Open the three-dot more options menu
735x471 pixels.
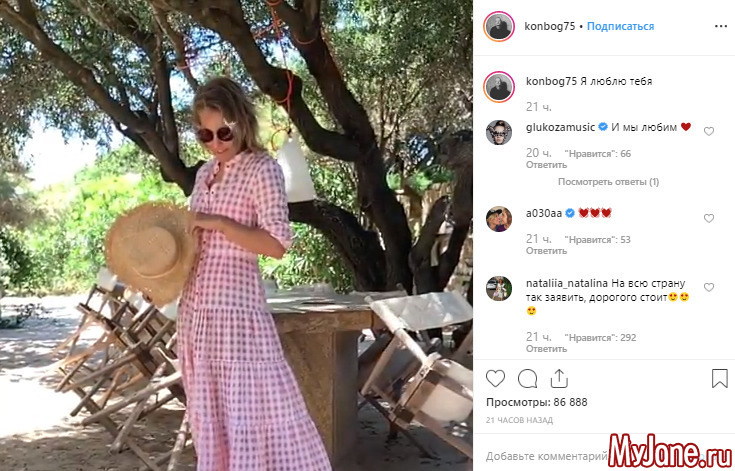tap(720, 26)
